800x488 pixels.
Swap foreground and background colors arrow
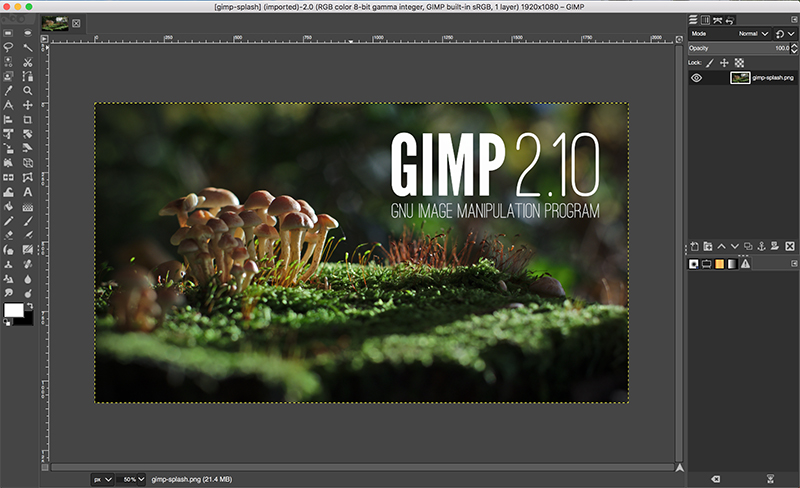[x=30, y=306]
